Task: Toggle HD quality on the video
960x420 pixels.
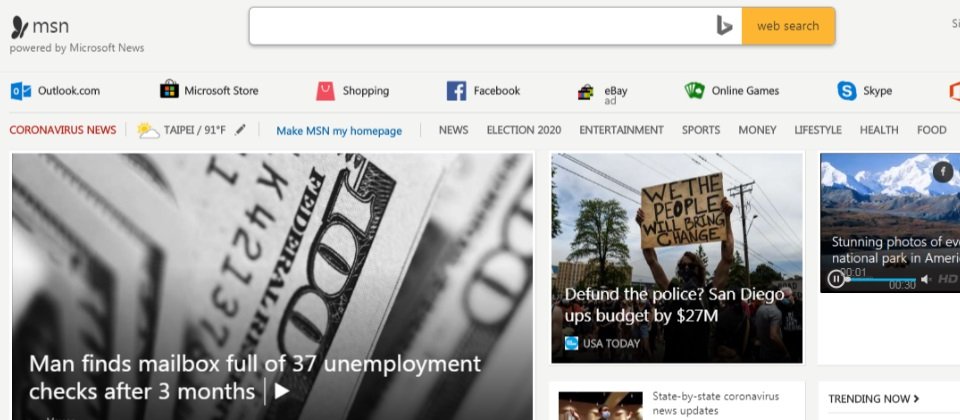Action: click(947, 279)
